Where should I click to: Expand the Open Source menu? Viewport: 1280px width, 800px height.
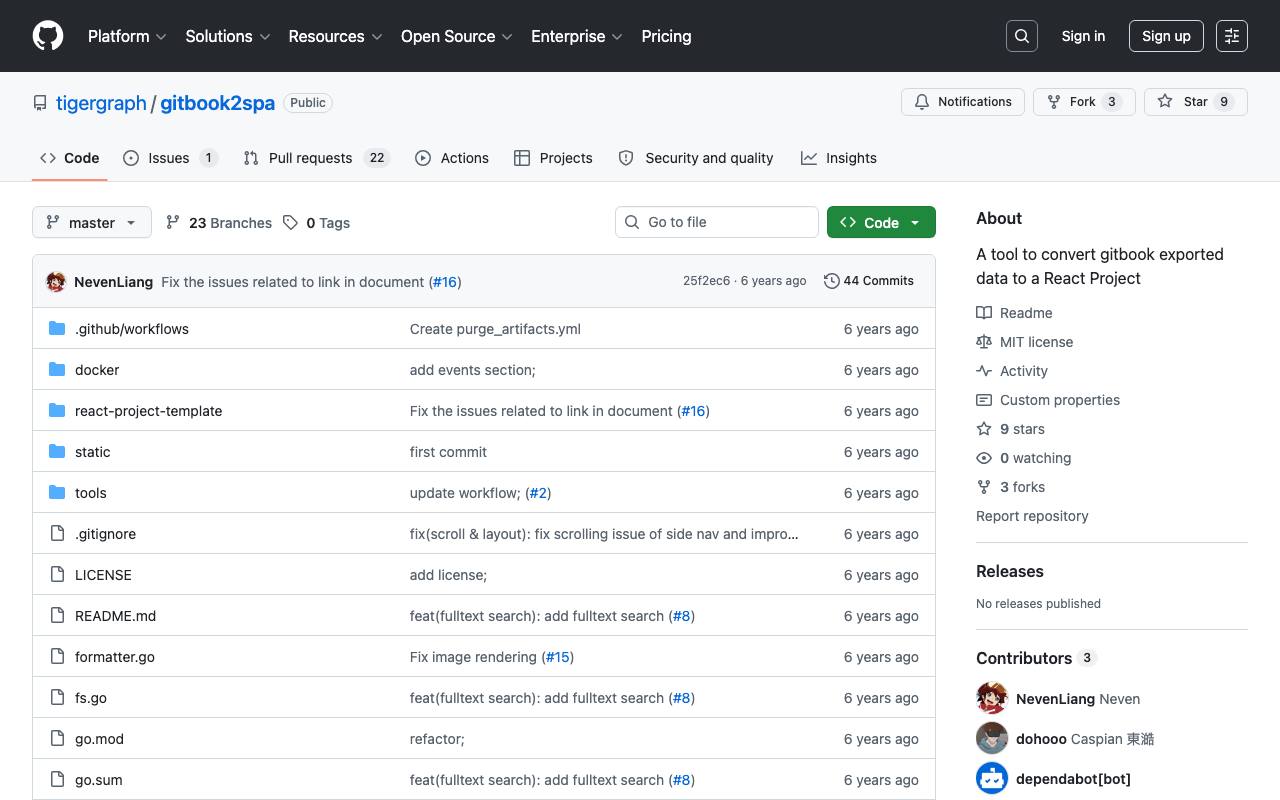[457, 36]
